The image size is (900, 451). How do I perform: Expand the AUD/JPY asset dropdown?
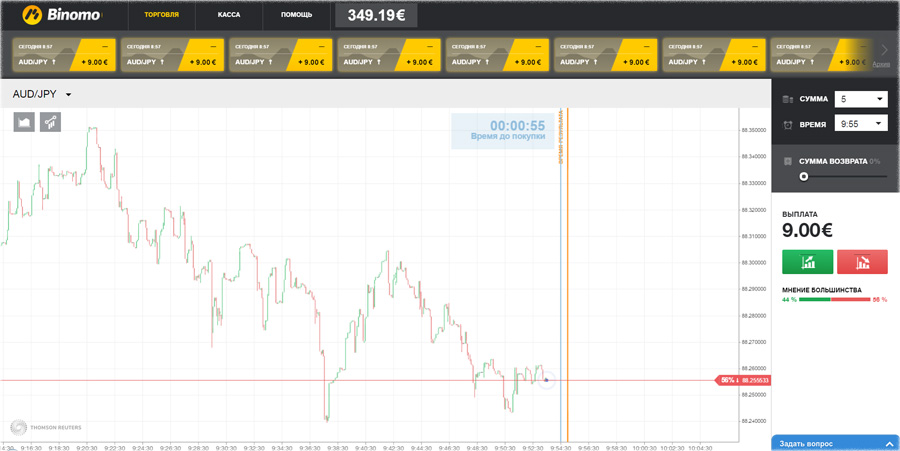click(68, 94)
